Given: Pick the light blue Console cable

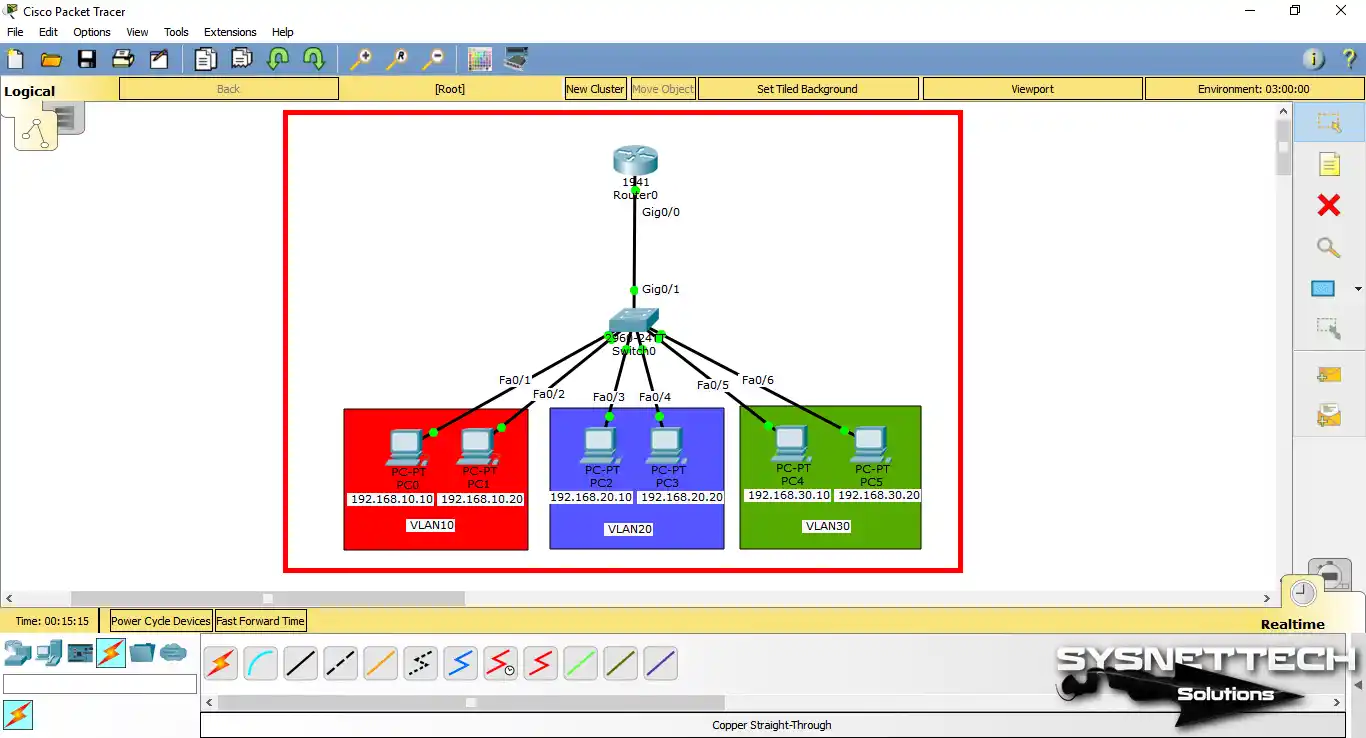Looking at the screenshot, I should tap(260, 663).
